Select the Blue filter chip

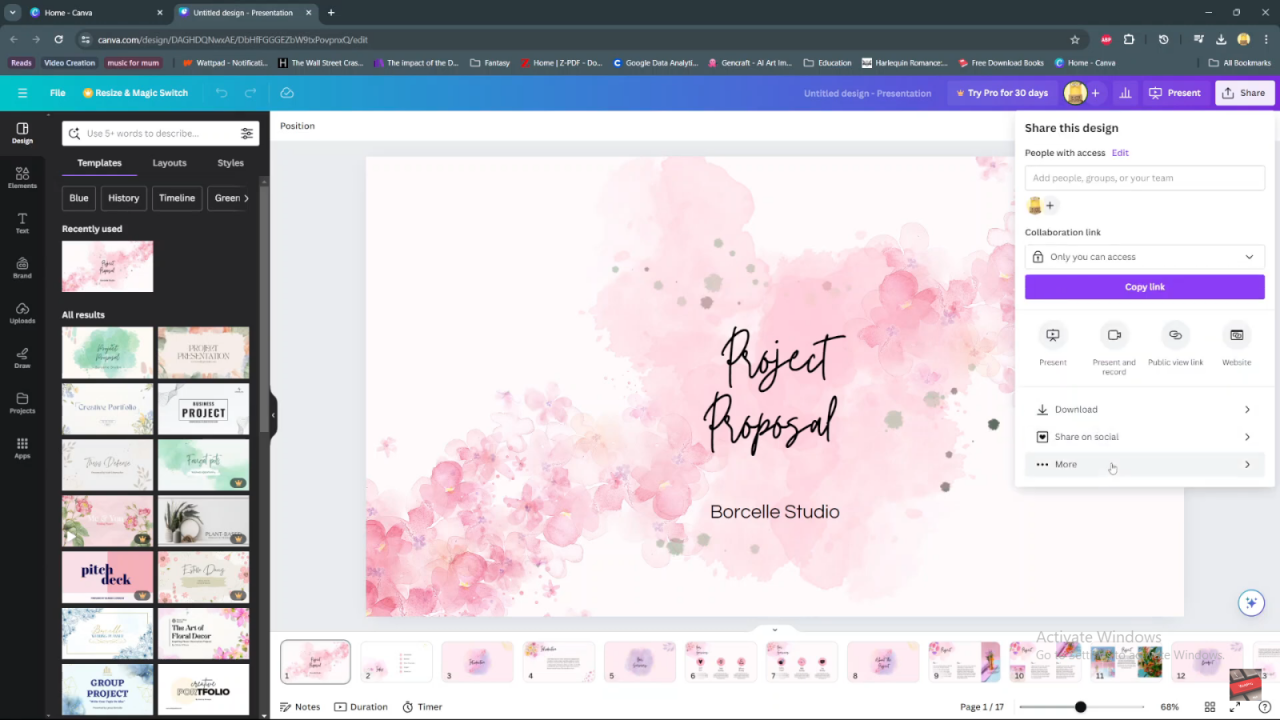coord(79,198)
